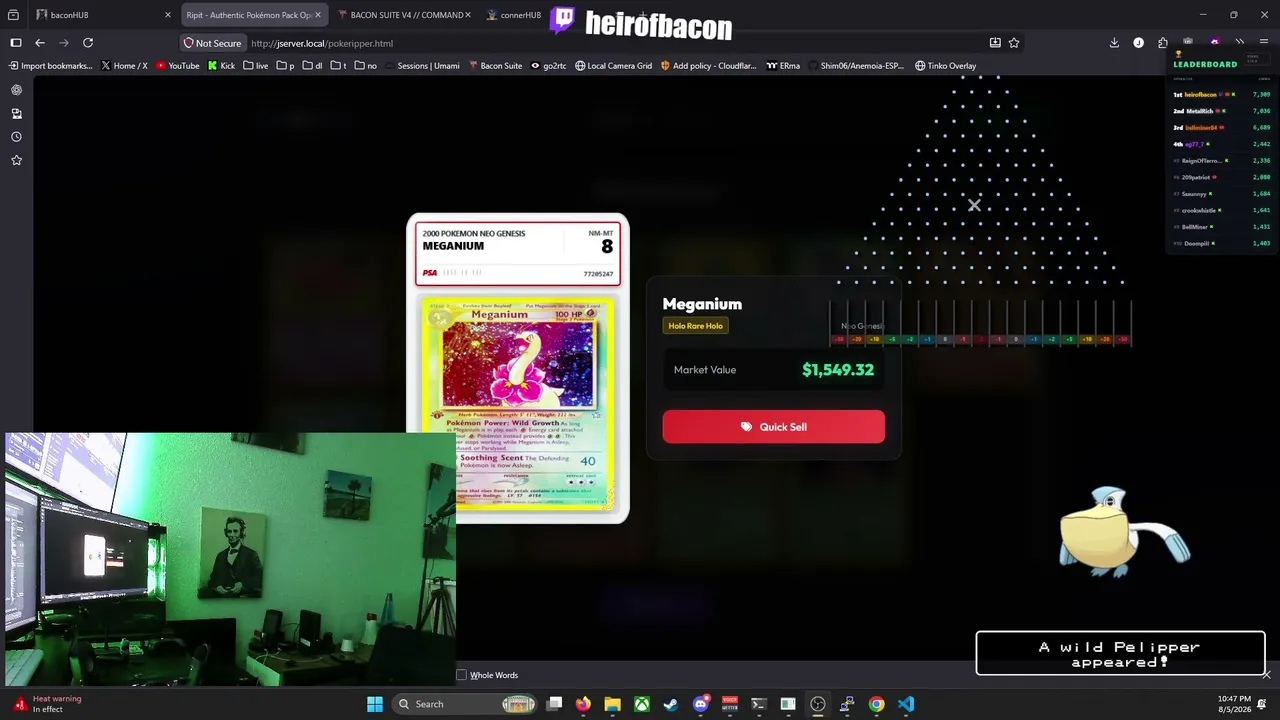Launch Steam from the taskbar
Screen dimensions: 1280x720
tap(671, 704)
